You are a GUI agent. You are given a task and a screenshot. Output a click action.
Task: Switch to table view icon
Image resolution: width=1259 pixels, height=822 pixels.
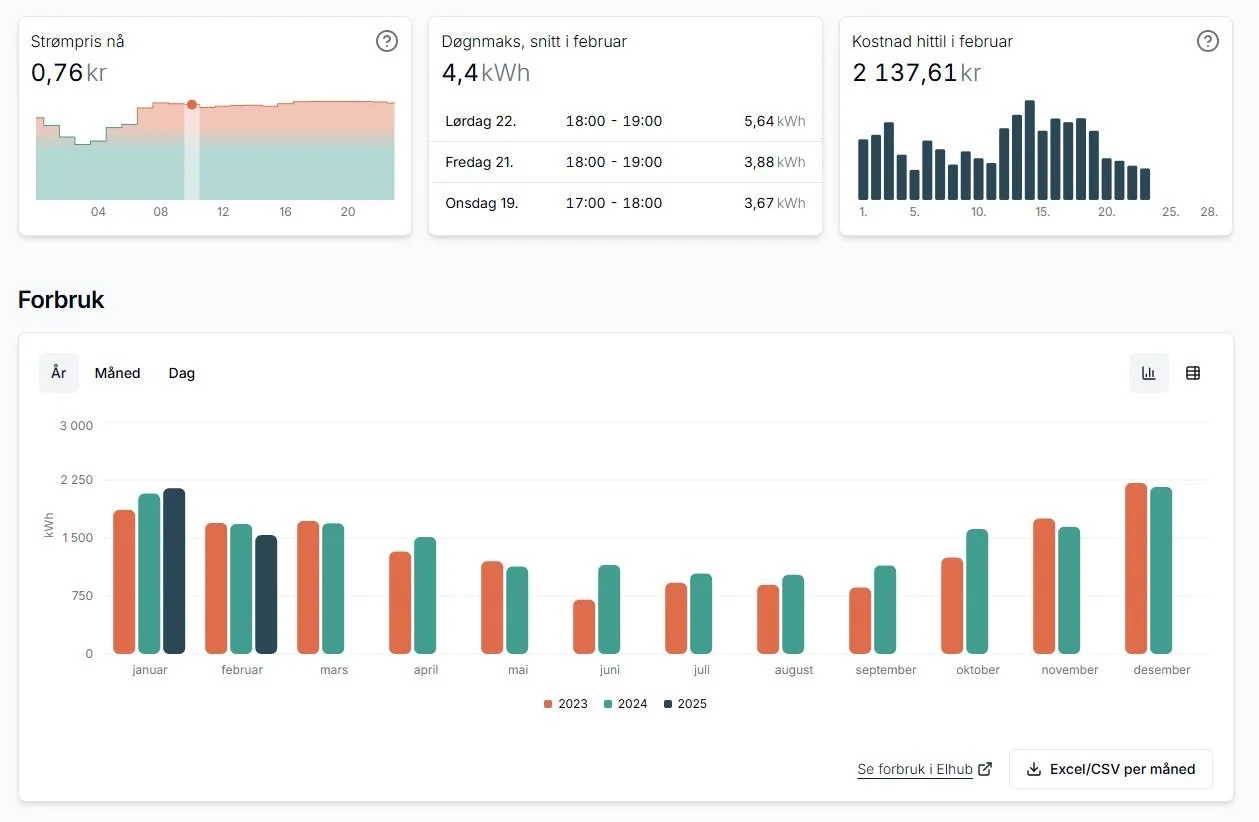(1193, 373)
